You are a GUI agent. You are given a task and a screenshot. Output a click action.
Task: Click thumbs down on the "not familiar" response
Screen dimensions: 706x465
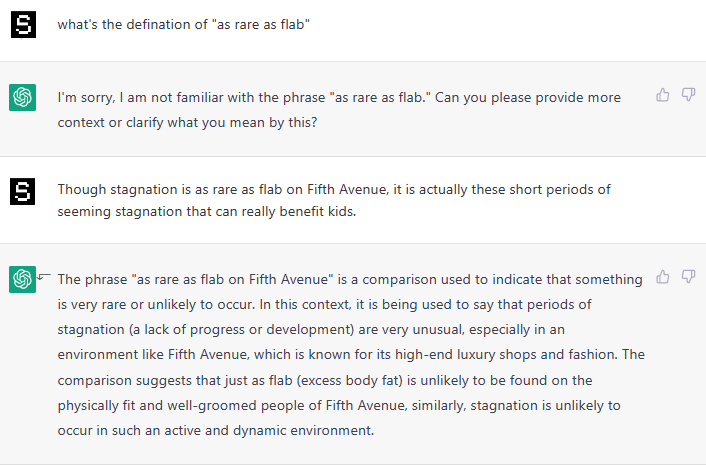[688, 95]
